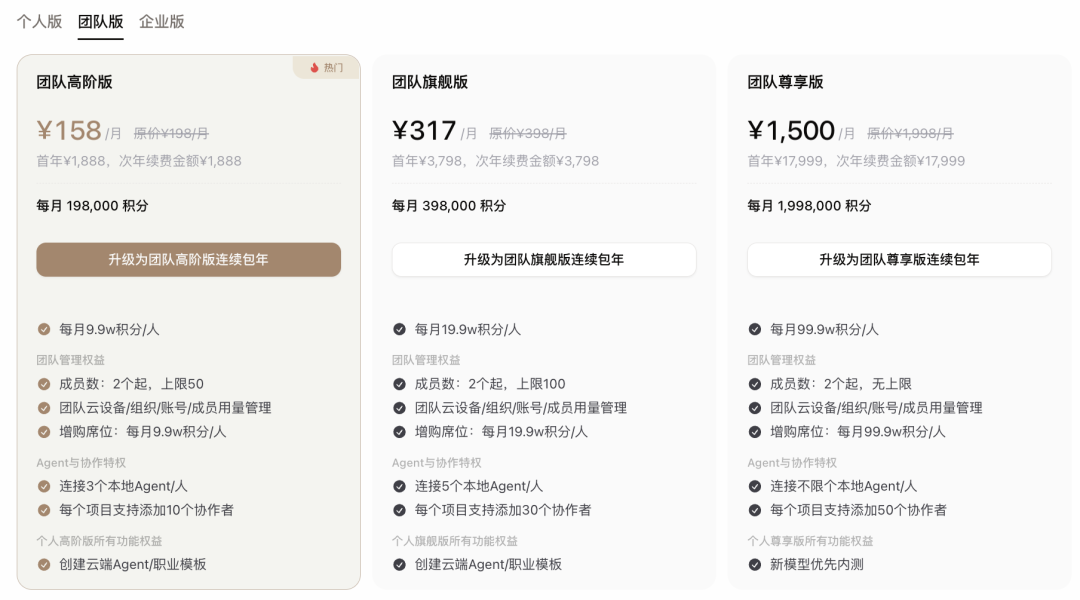1080x600 pixels.
Task: Click checkmark beside 每月19.9w积分/人
Action: 399,329
